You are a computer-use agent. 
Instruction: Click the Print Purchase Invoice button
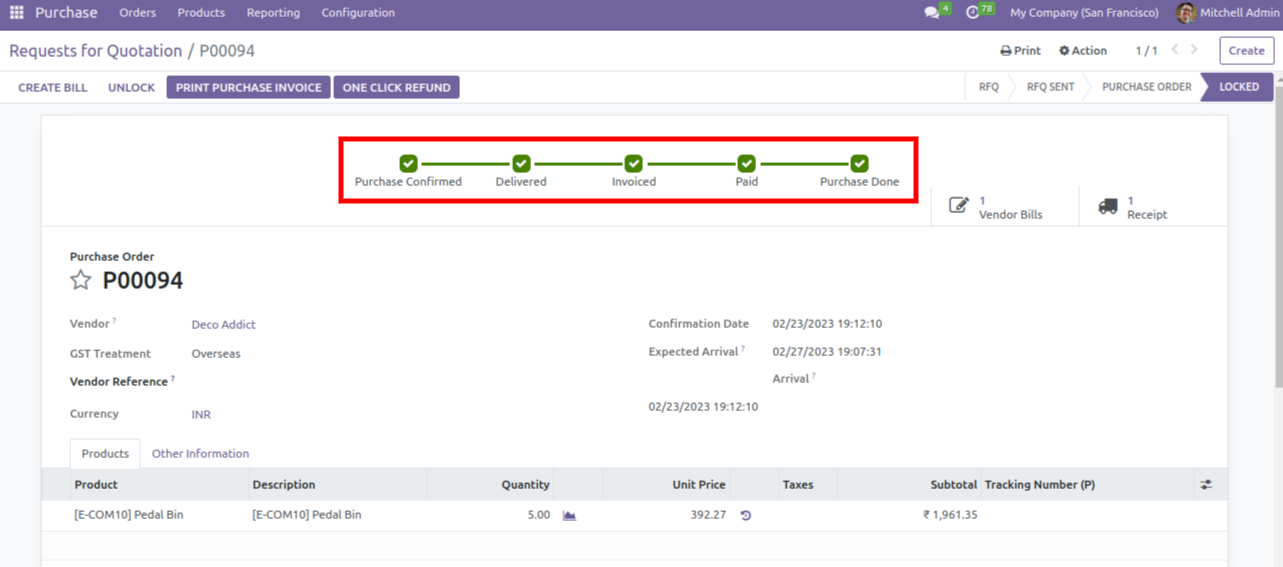(249, 88)
